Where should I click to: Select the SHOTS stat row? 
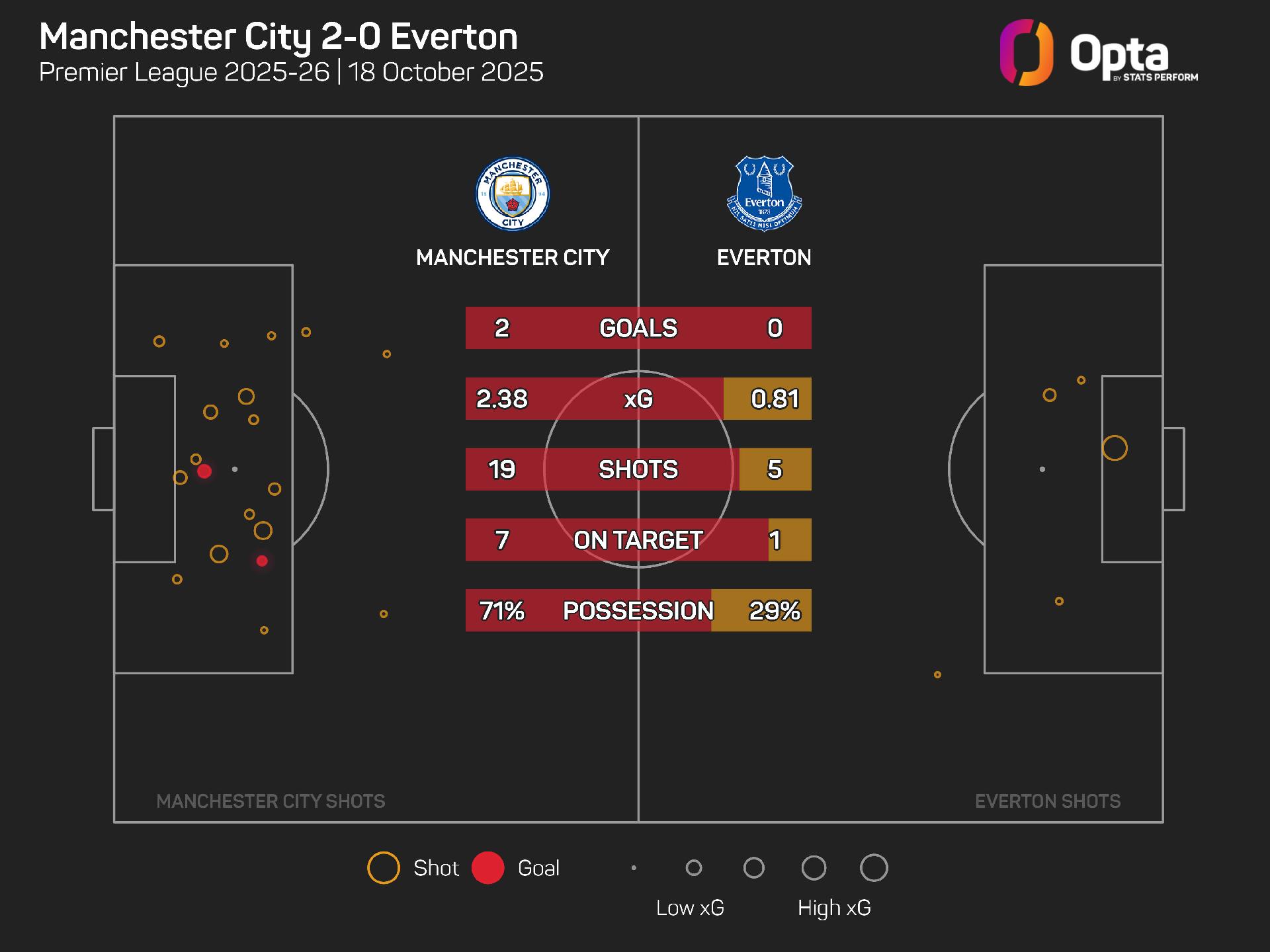coord(638,469)
